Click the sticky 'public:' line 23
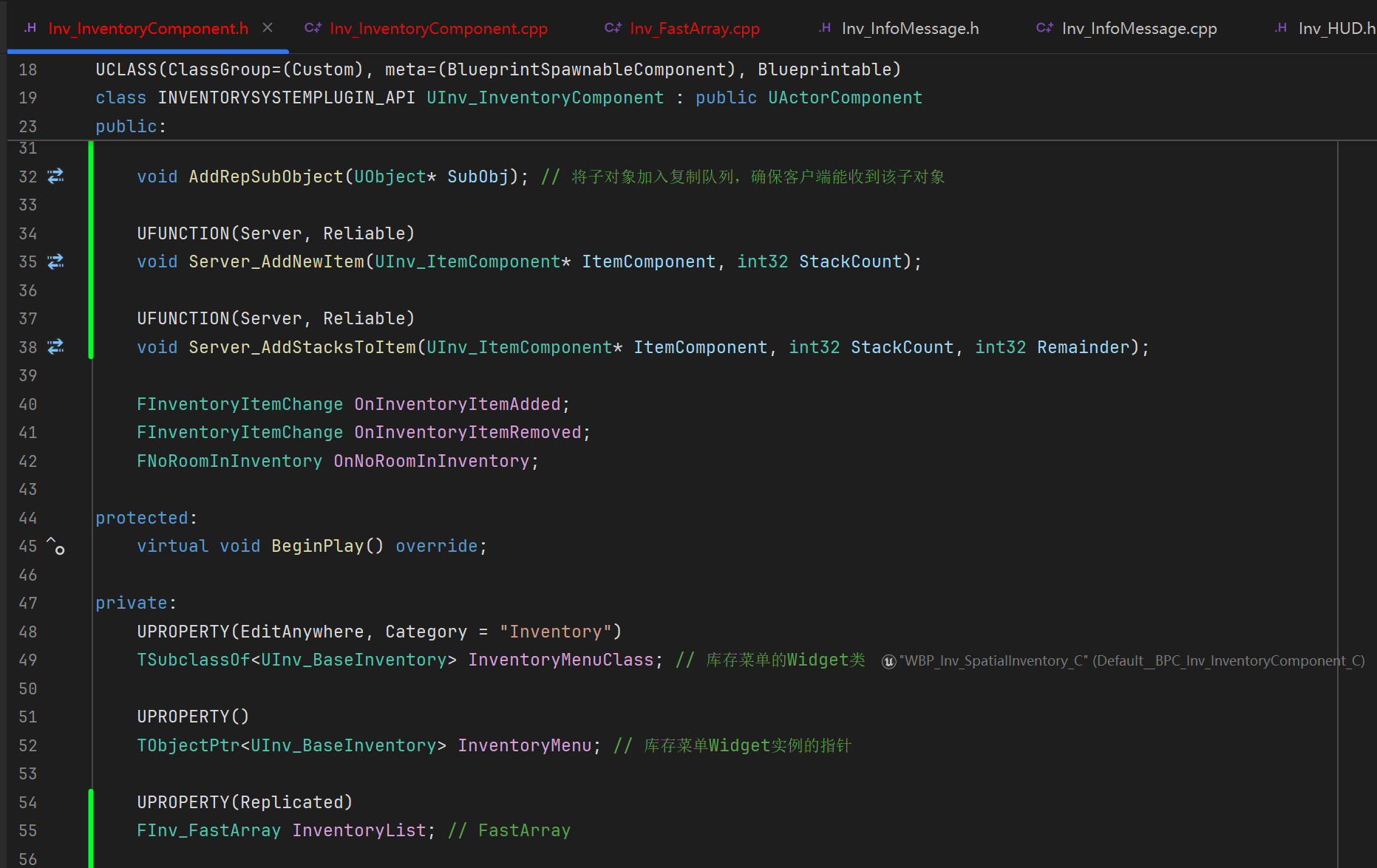 coord(131,126)
